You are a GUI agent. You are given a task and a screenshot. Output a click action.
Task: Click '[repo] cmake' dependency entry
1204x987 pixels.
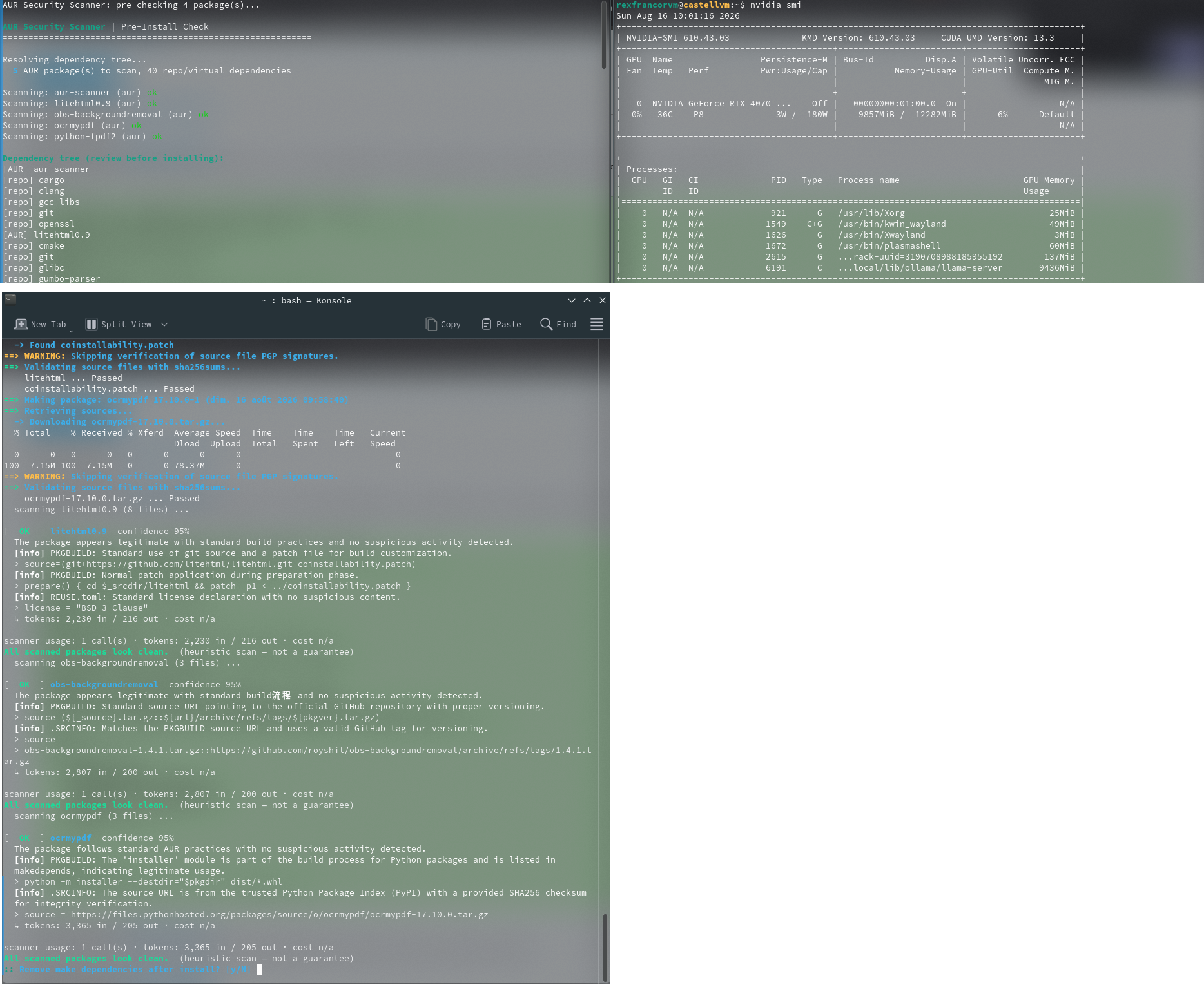pos(34,245)
